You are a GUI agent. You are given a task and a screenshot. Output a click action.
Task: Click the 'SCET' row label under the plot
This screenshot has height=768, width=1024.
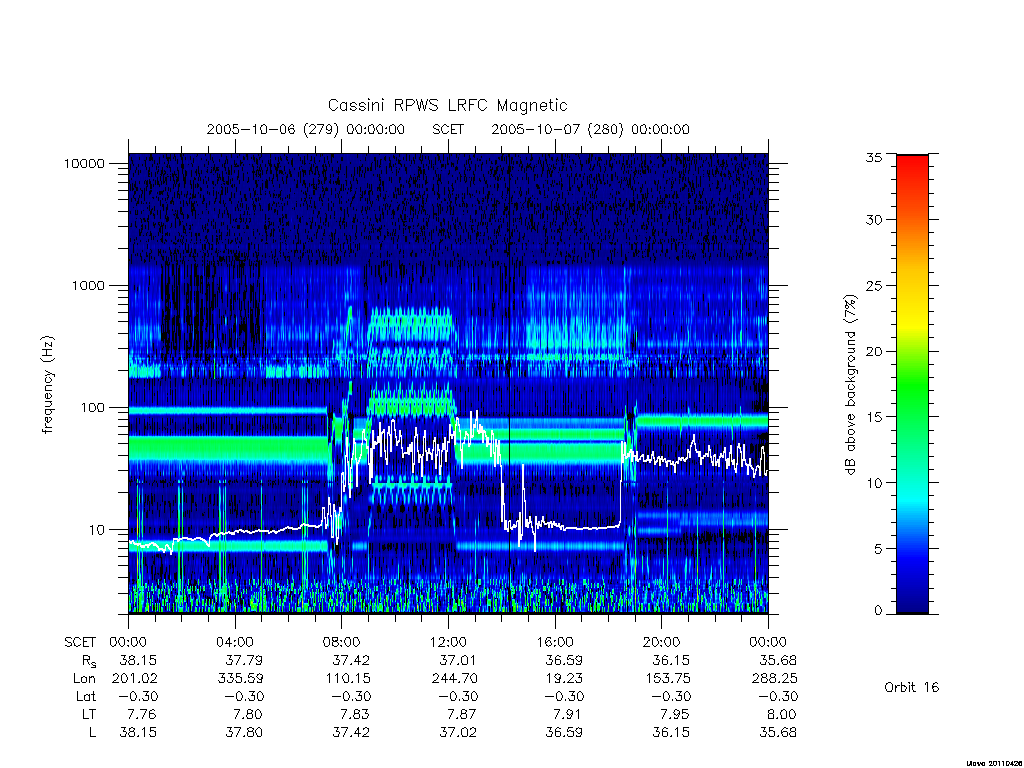[80, 642]
